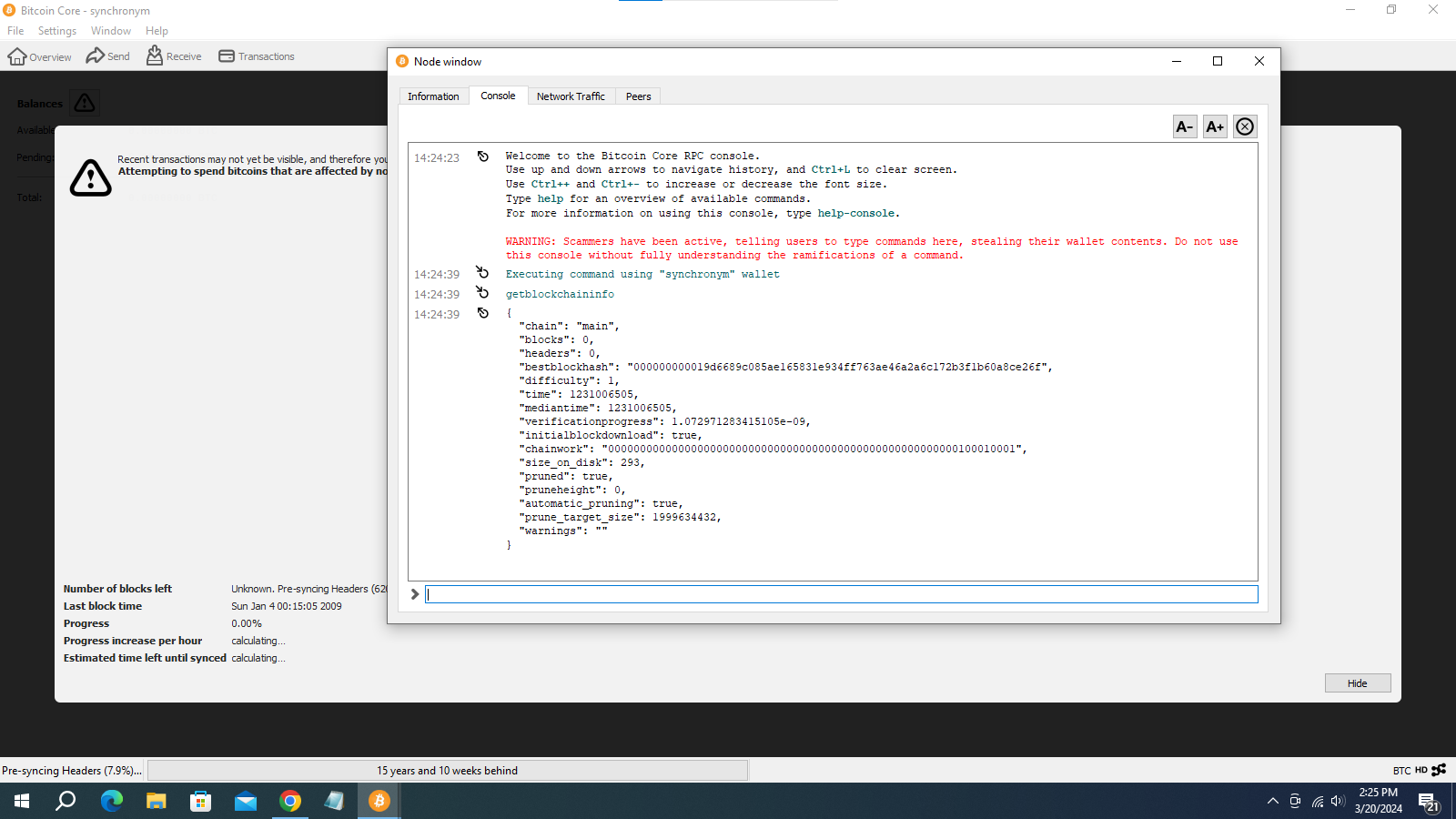Open the notepad-style app on the taskbar
Screen dimensions: 1456x819
[x=334, y=801]
